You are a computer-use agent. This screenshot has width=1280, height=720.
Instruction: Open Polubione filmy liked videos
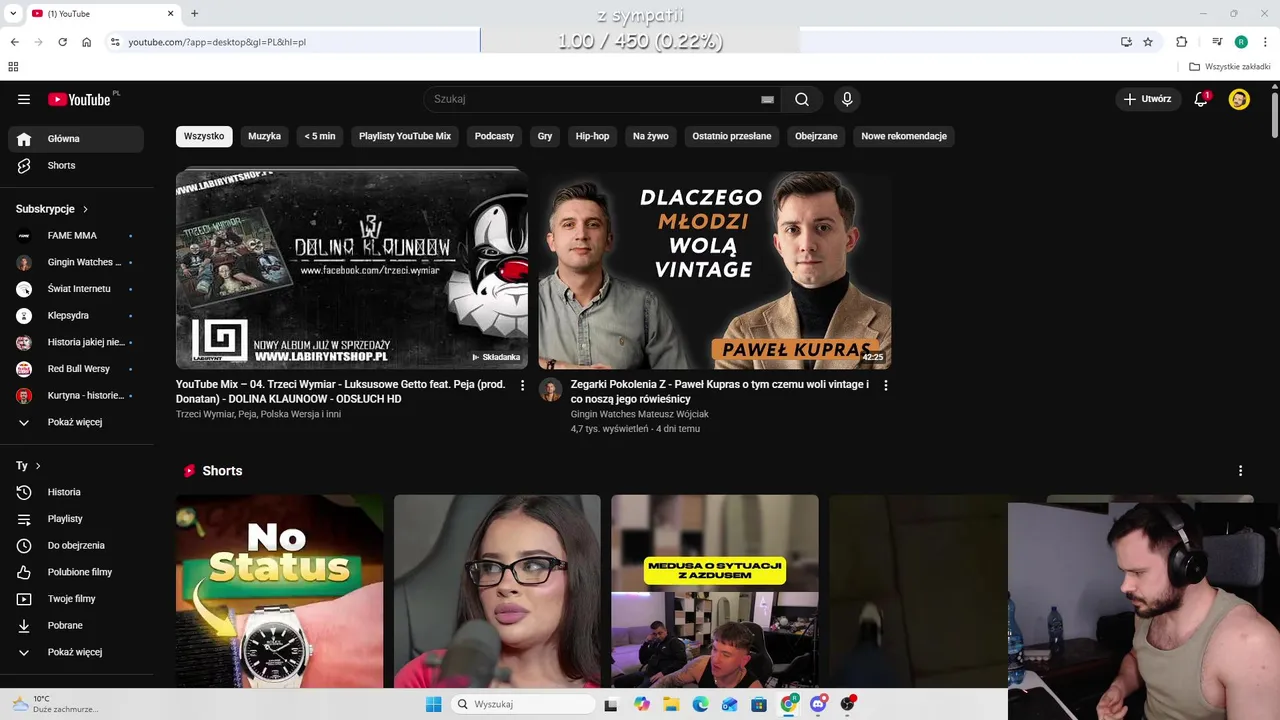coord(76,572)
